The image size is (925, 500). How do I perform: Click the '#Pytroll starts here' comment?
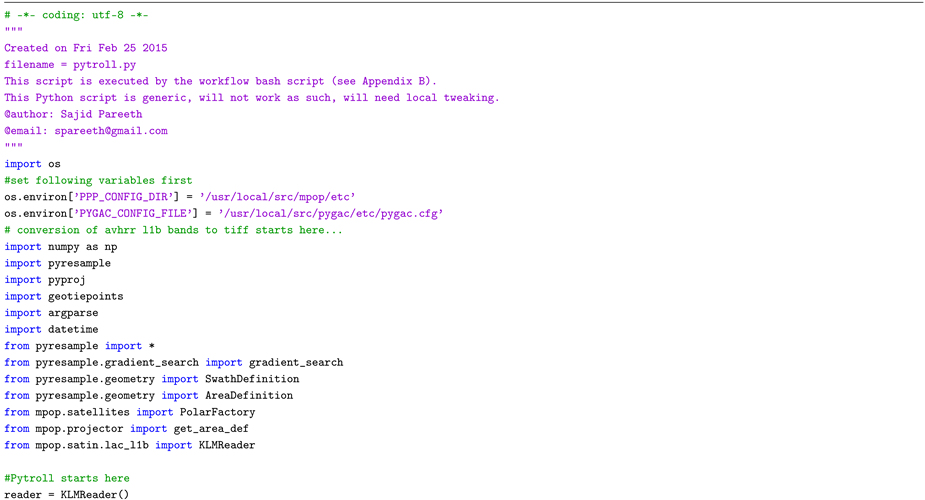tap(67, 478)
